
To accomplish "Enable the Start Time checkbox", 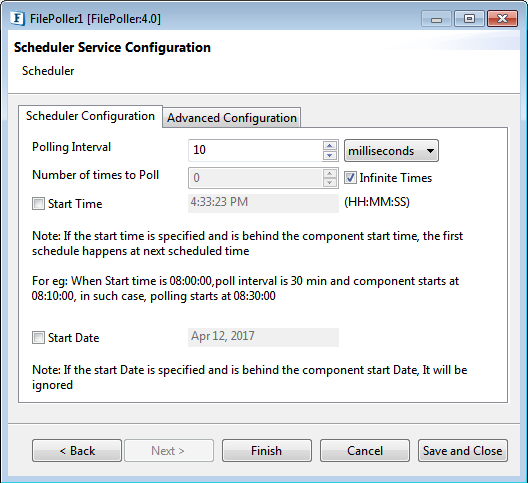I will tap(38, 203).
